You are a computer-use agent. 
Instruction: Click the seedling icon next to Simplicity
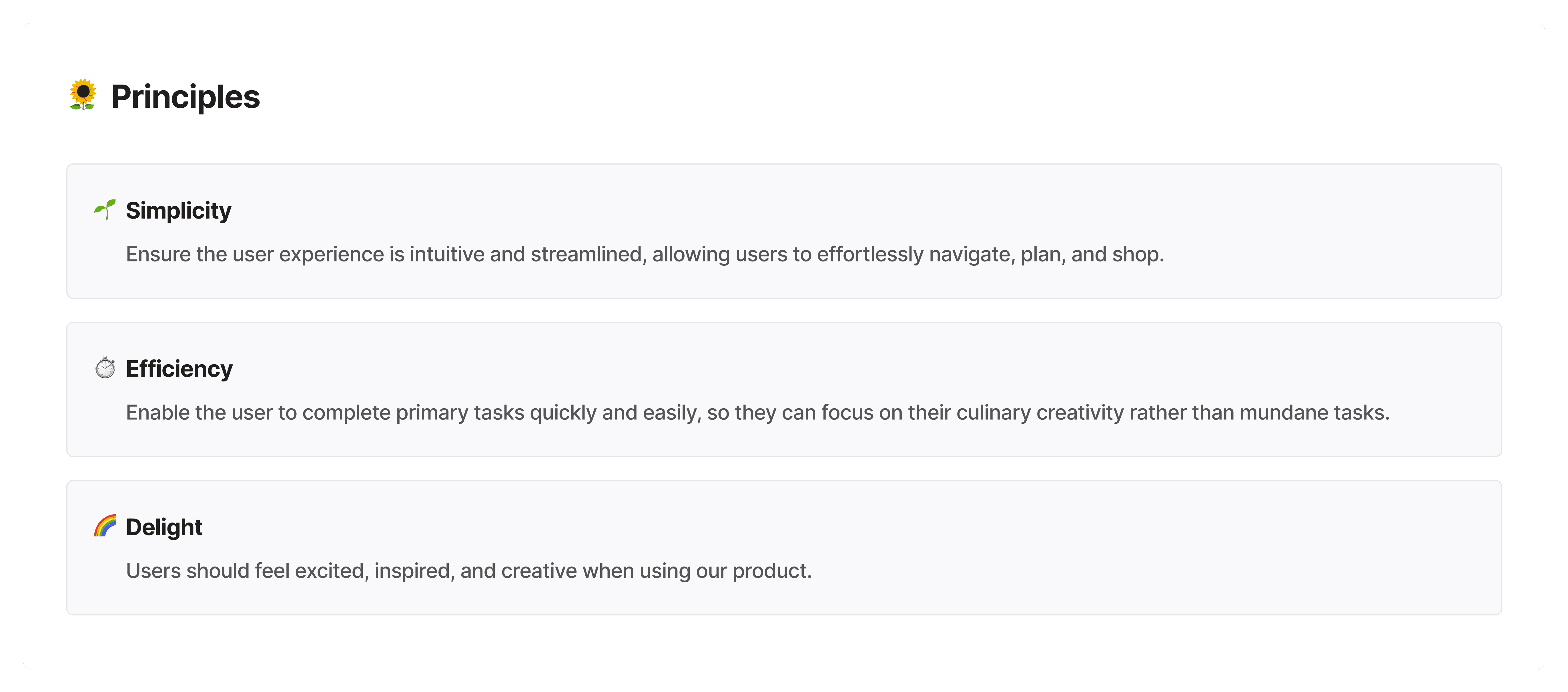click(105, 210)
